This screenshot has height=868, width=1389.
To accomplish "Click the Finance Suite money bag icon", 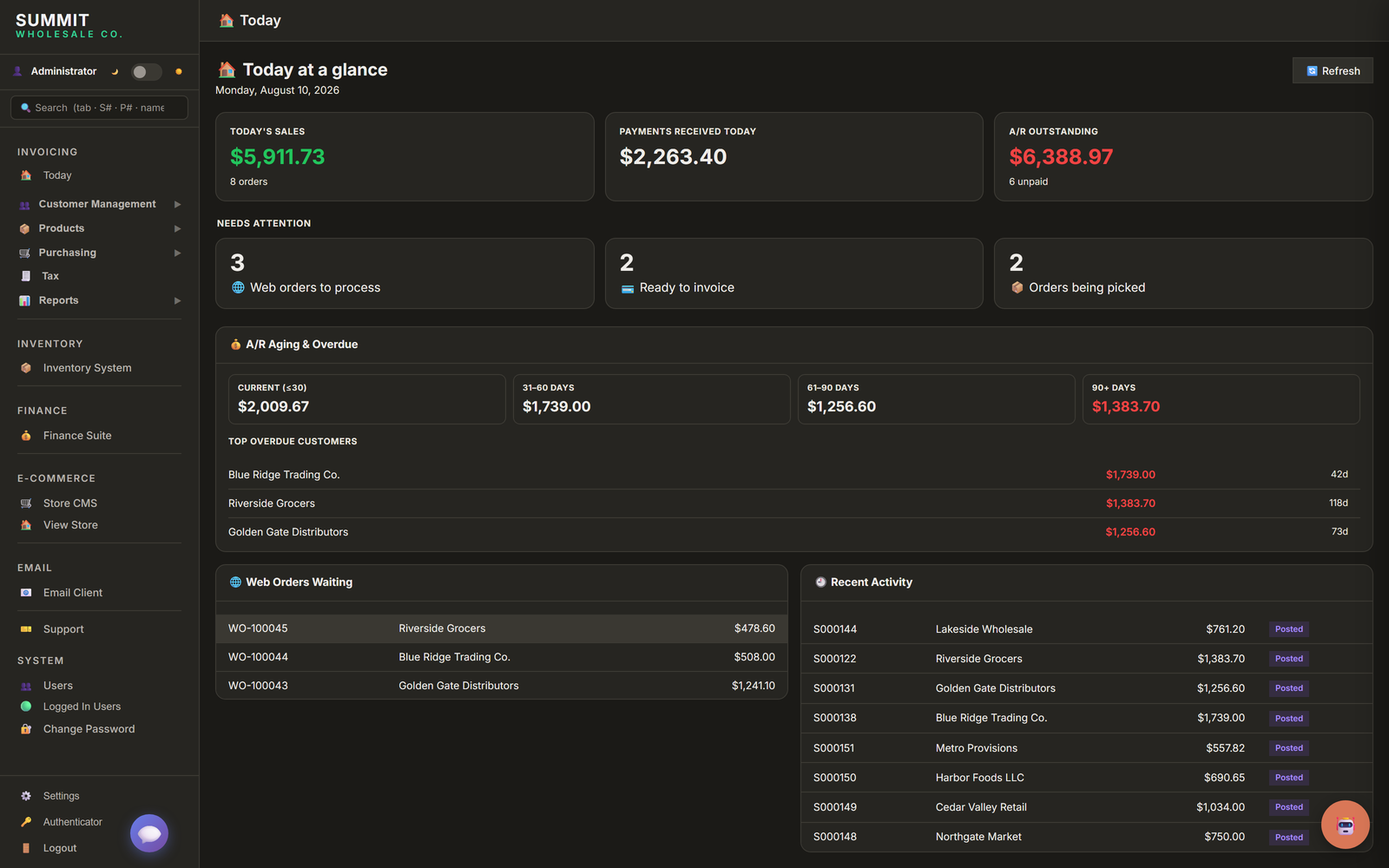I will pyautogui.click(x=26, y=436).
